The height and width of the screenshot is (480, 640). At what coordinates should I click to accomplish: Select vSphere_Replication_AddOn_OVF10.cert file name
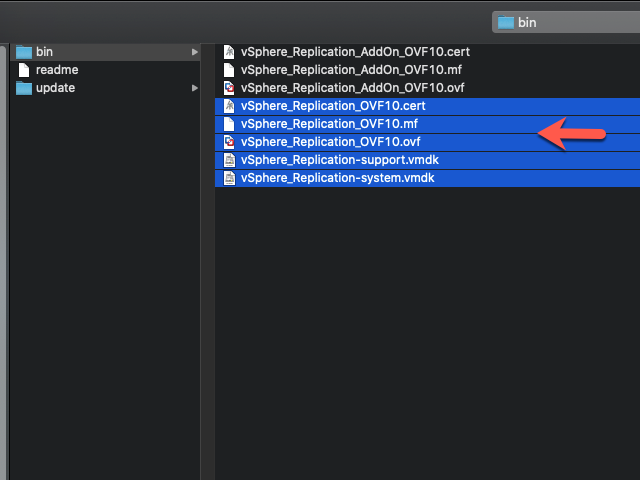pos(355,52)
